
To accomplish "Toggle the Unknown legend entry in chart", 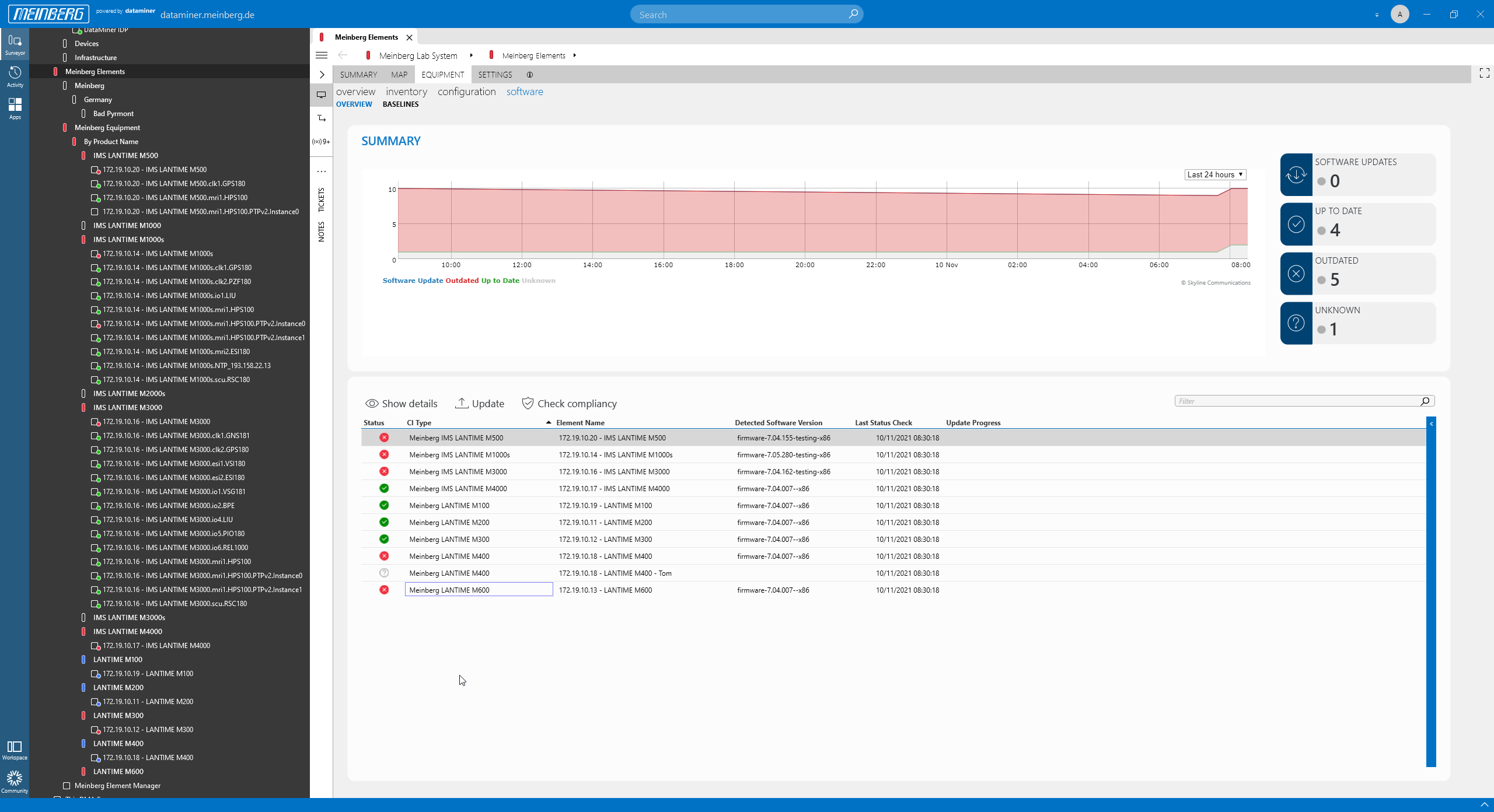I will click(538, 281).
